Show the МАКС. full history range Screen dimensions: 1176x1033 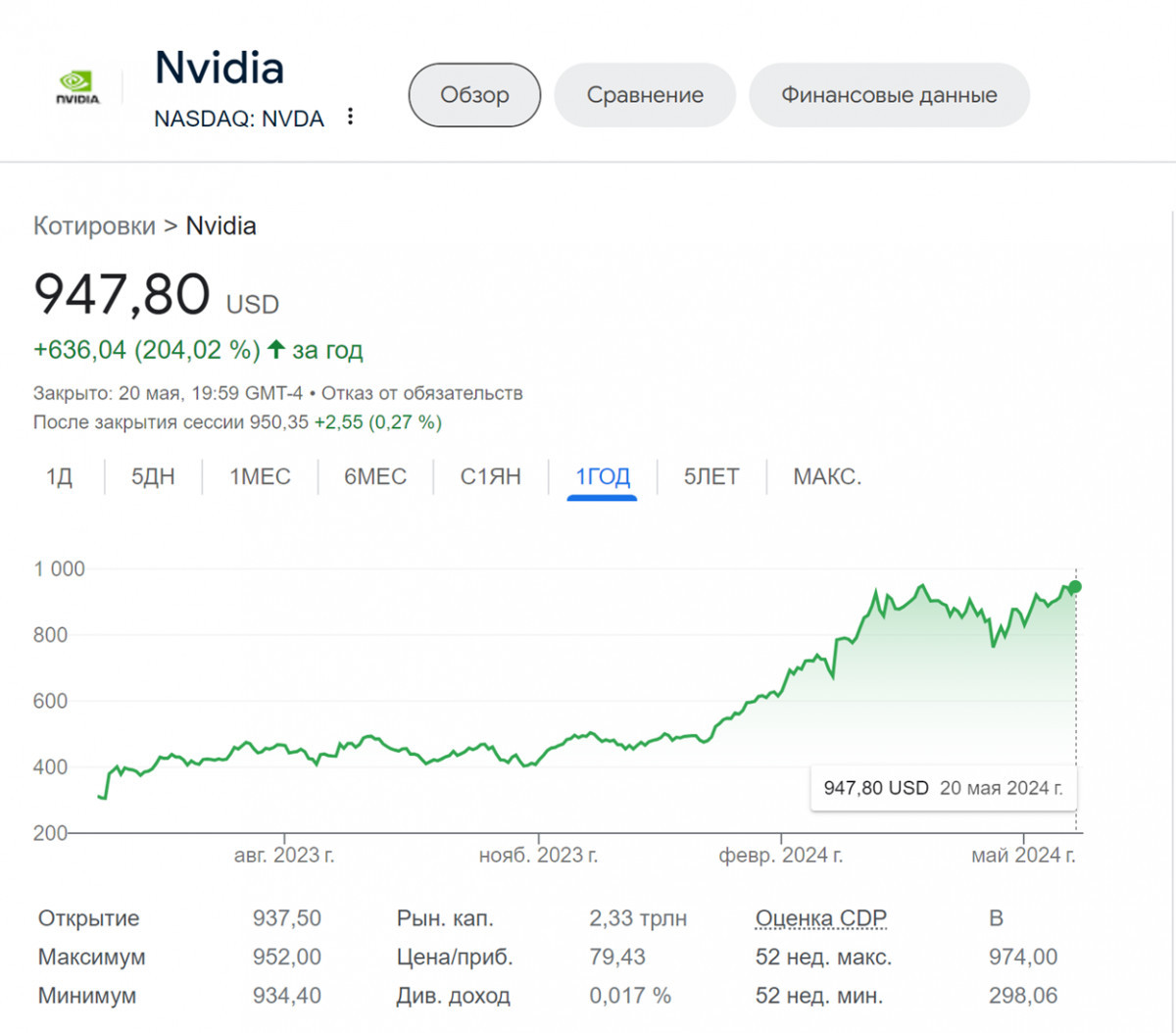[x=827, y=477]
